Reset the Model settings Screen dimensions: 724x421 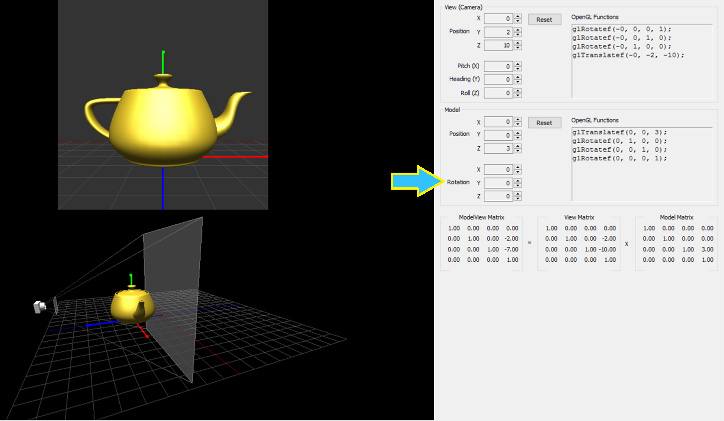coord(544,123)
